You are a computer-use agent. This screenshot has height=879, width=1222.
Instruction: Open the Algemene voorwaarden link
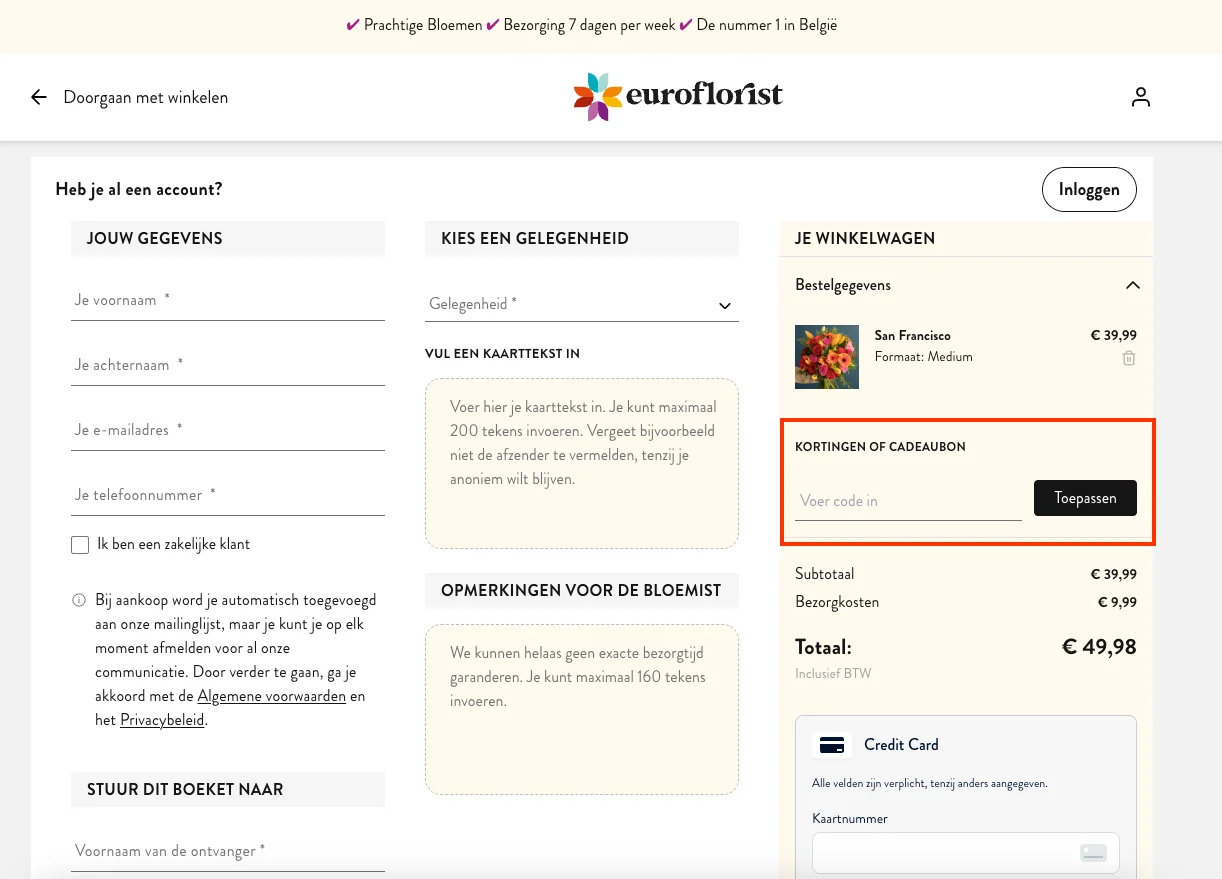coord(271,695)
